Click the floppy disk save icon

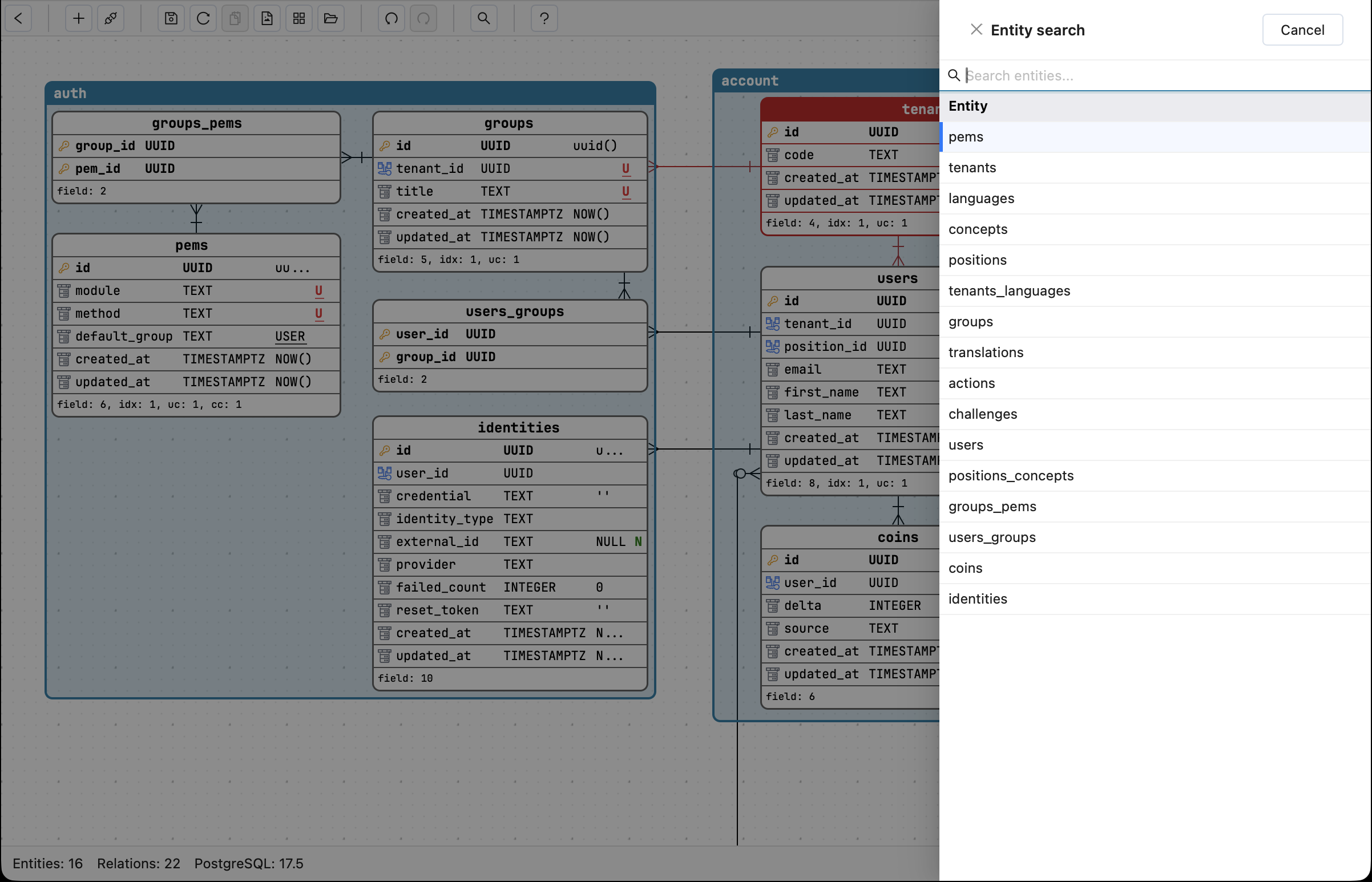click(x=171, y=18)
